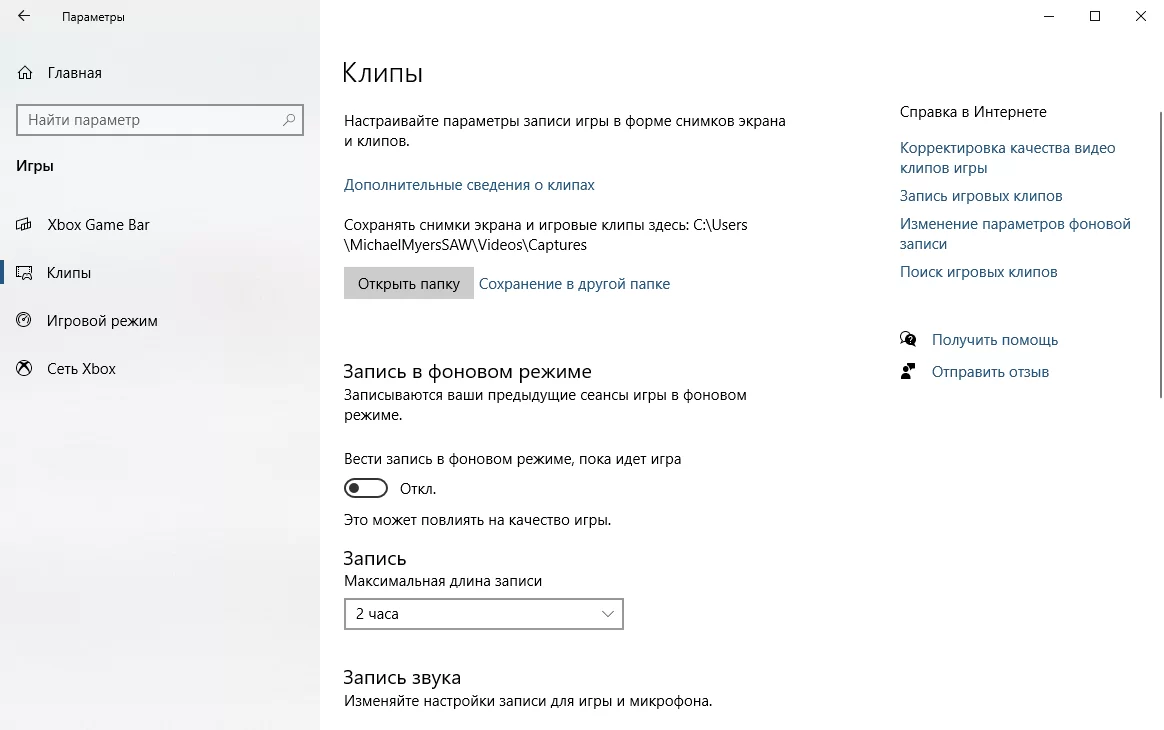
Task: Click the Xbox Game Bar sidebar icon
Action: [25, 225]
